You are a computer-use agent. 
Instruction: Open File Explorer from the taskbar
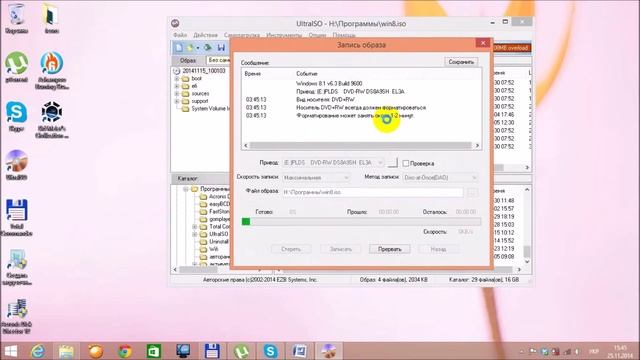(66, 351)
